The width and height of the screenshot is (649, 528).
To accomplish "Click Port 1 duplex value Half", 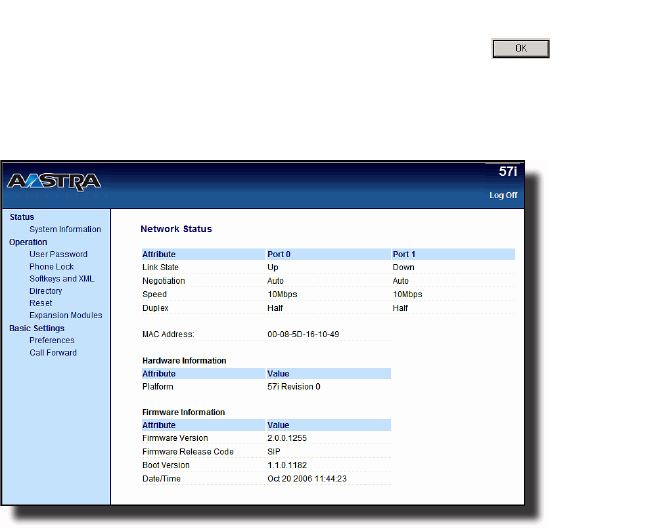I will [x=400, y=308].
